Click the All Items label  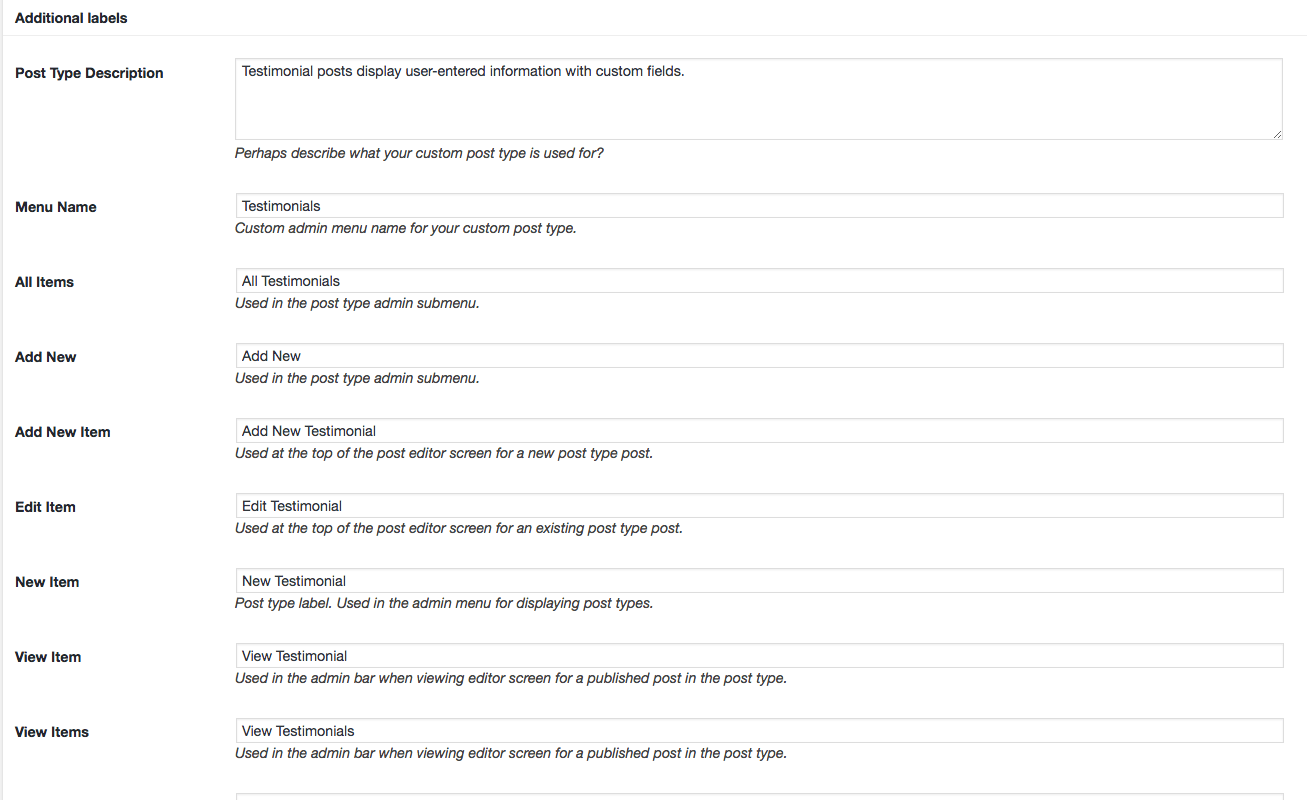coord(45,282)
